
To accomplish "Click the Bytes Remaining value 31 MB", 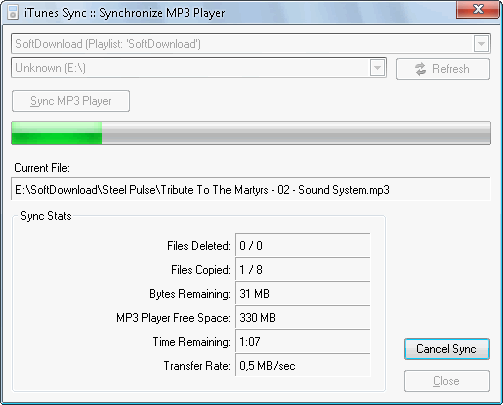I will pyautogui.click(x=303, y=294).
